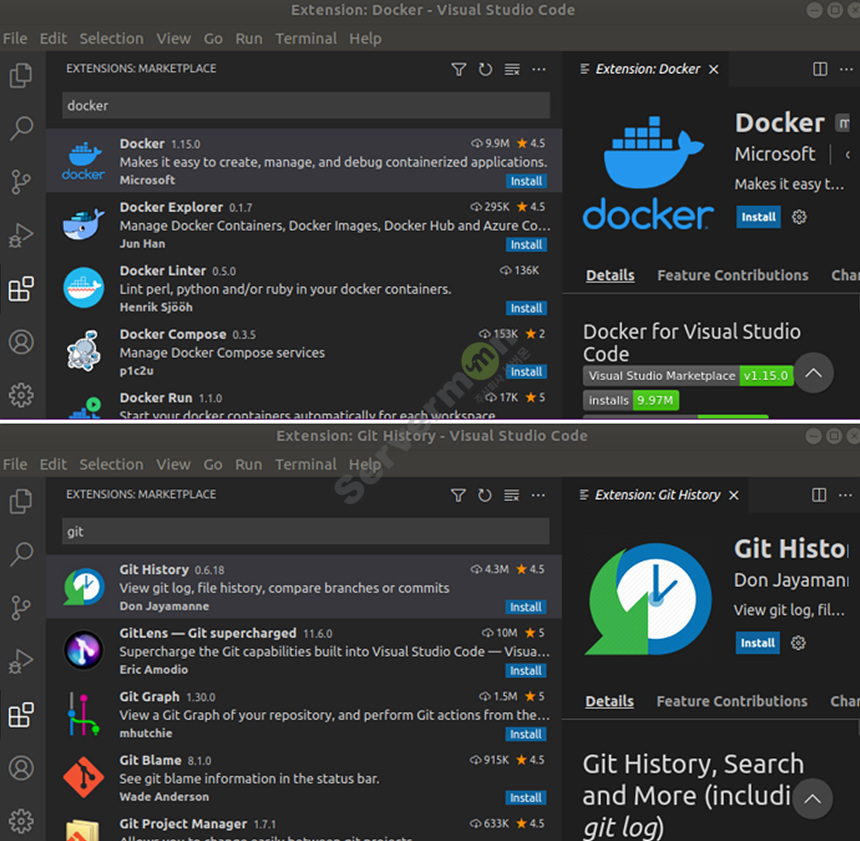
Task: Open Run menu in bottom window
Action: (248, 465)
